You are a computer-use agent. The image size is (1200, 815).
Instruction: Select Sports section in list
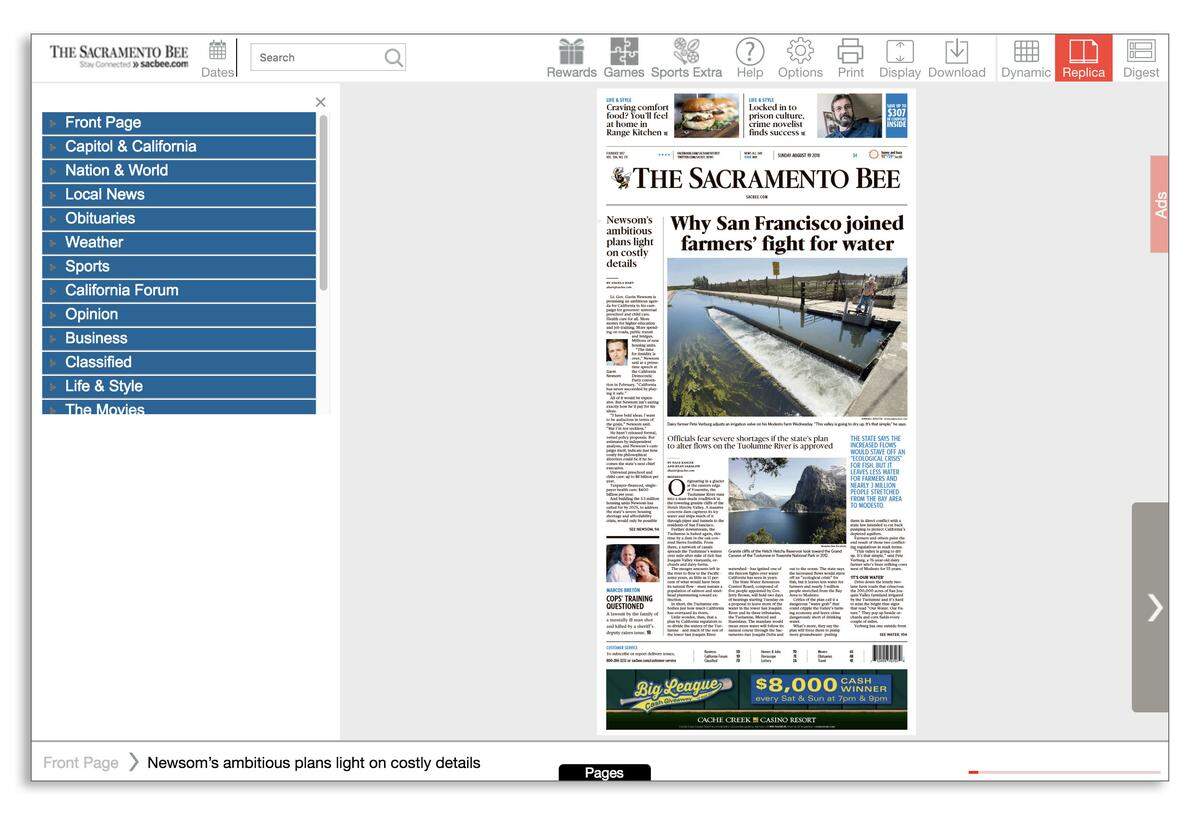coord(179,266)
